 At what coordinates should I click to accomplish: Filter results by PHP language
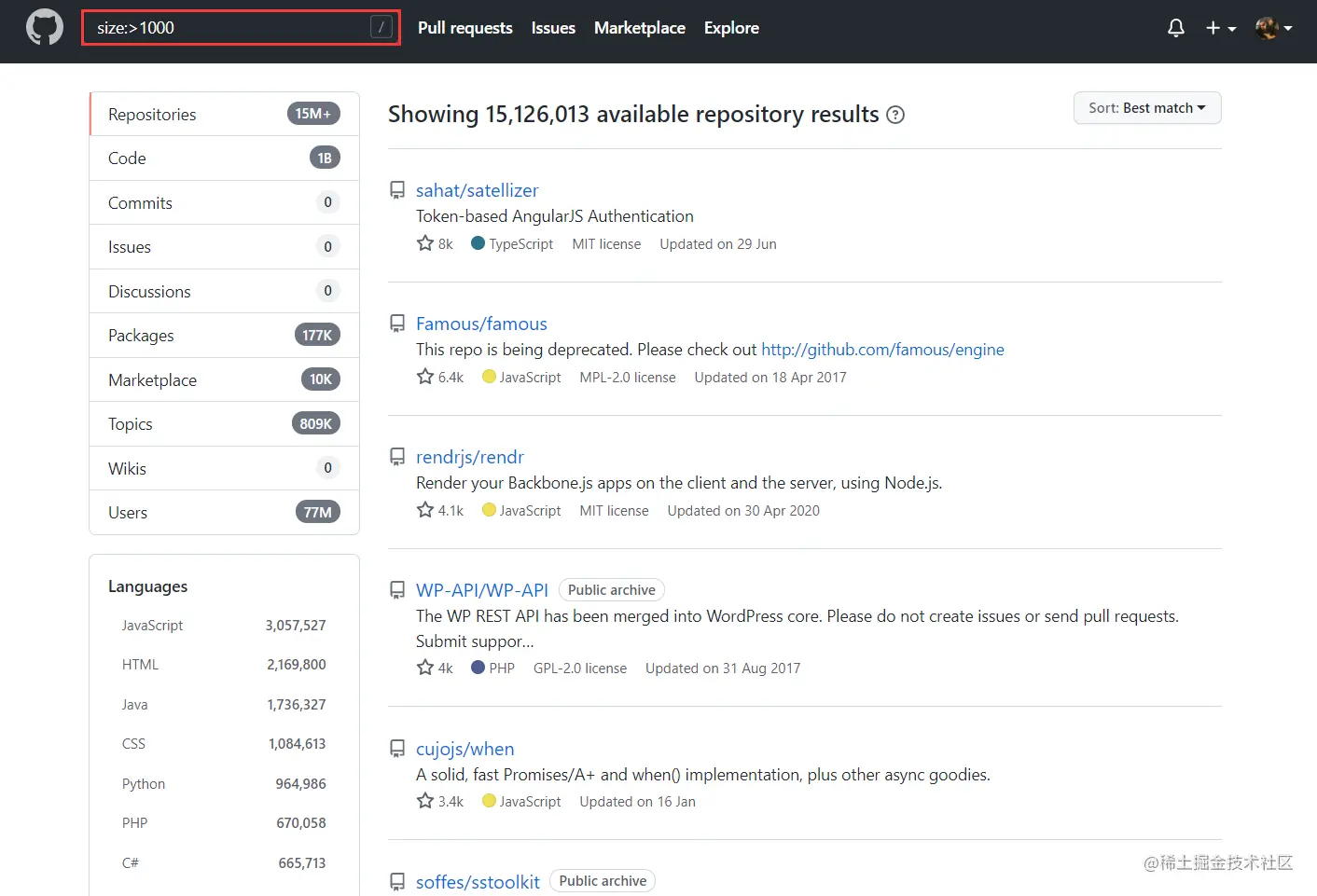click(224, 823)
